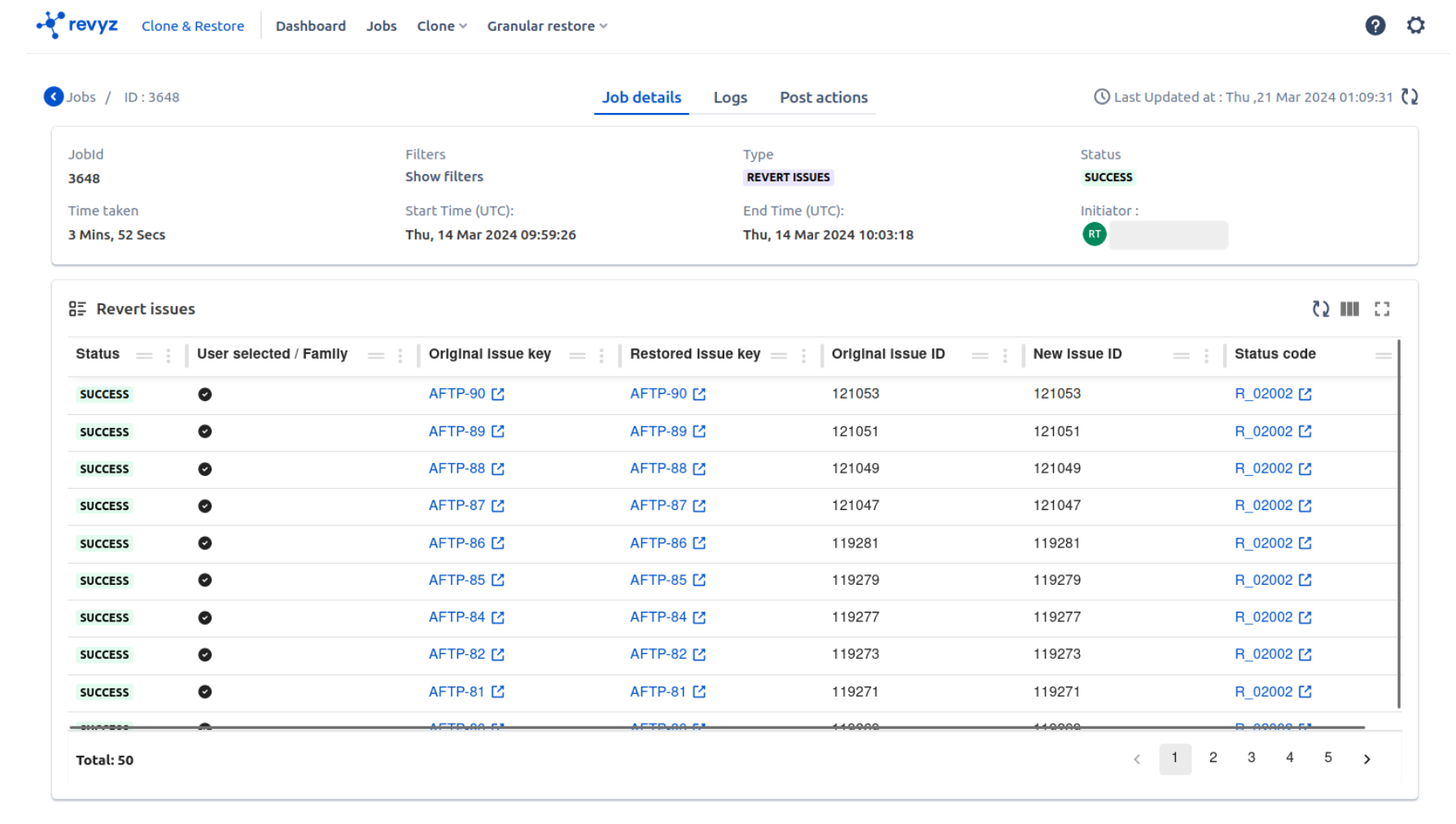
Task: Click the Revert issues list icon
Action: [x=77, y=309]
